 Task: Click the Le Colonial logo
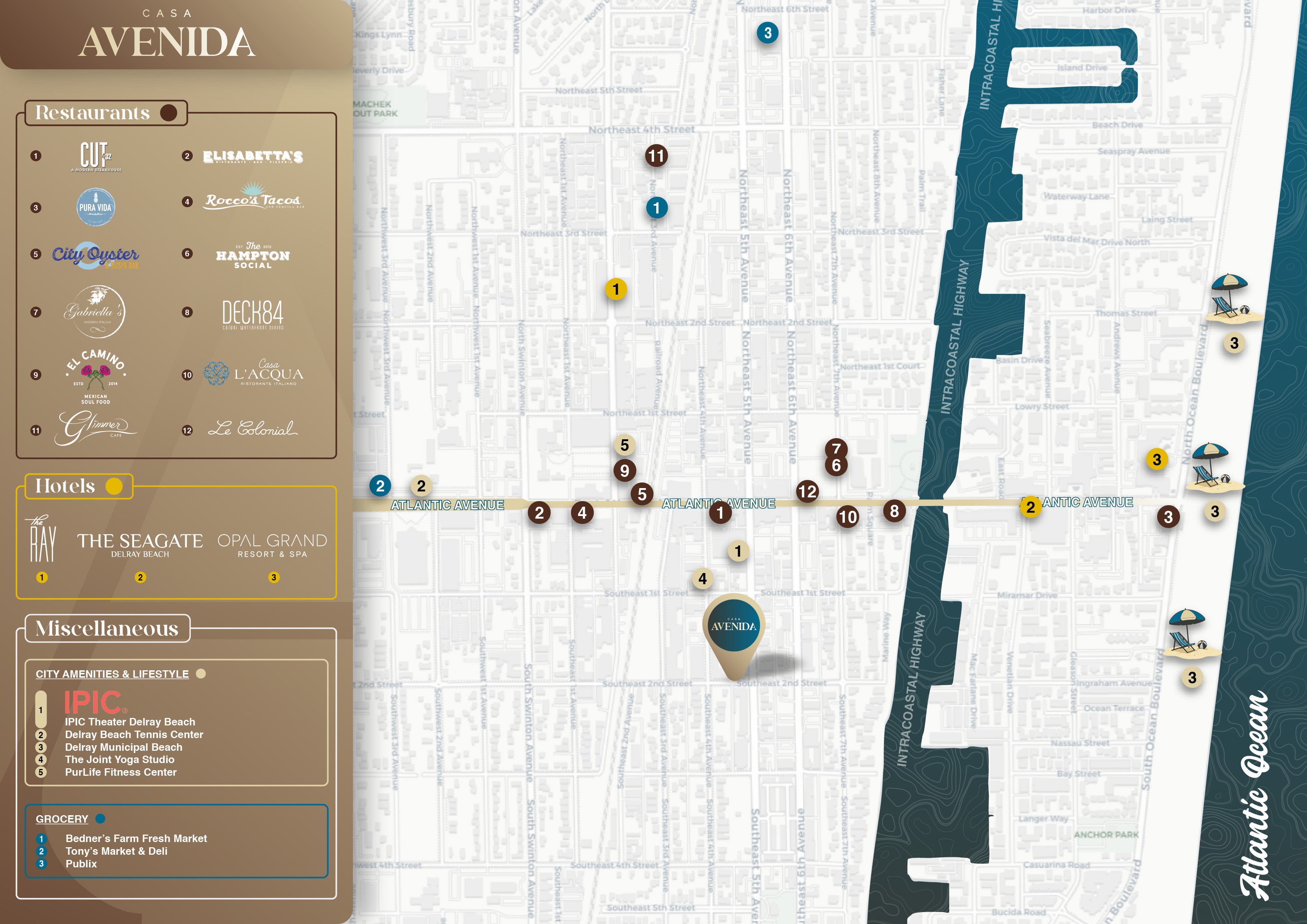pyautogui.click(x=253, y=428)
